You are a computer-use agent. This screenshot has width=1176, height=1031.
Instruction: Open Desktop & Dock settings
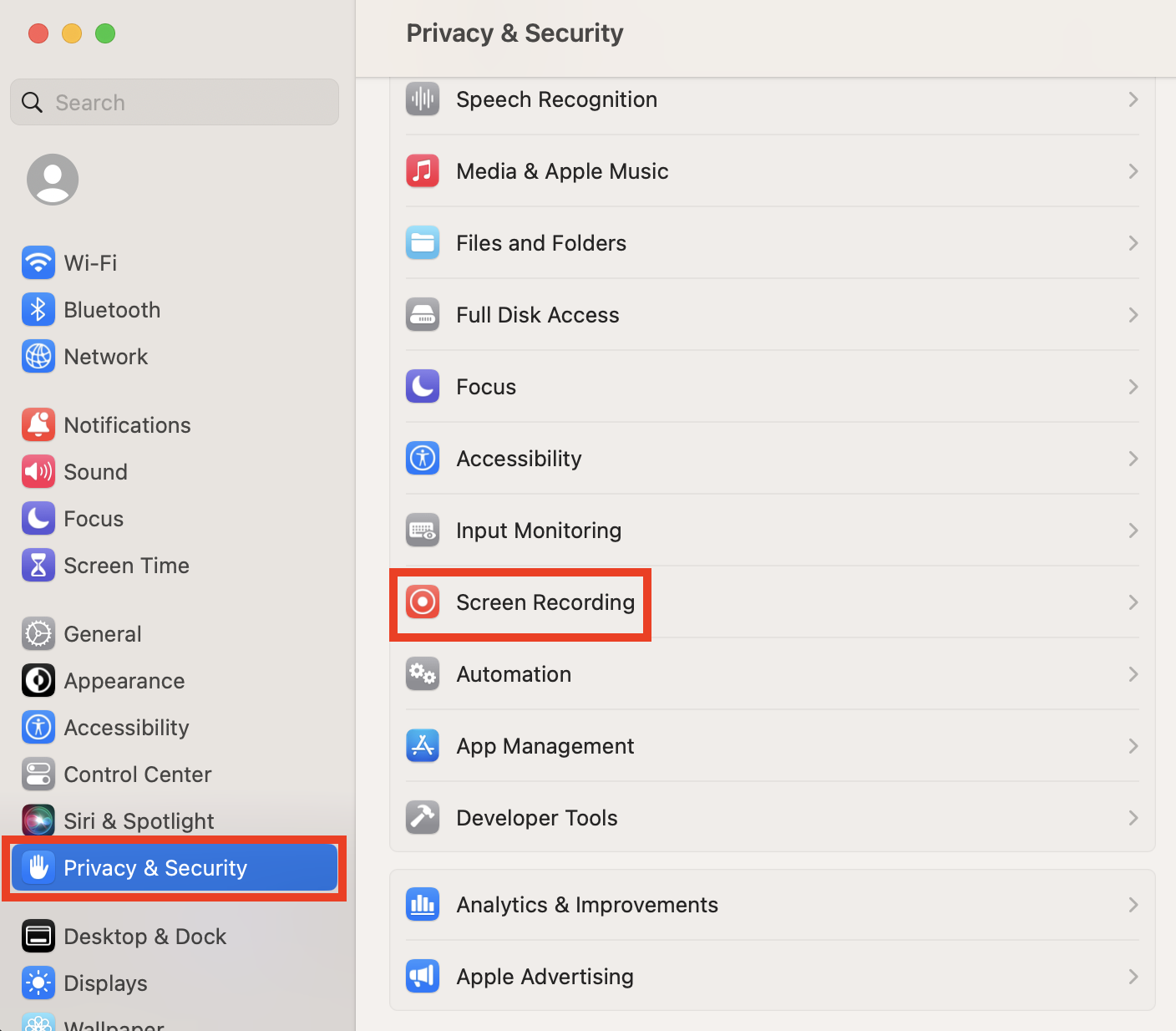tap(144, 937)
